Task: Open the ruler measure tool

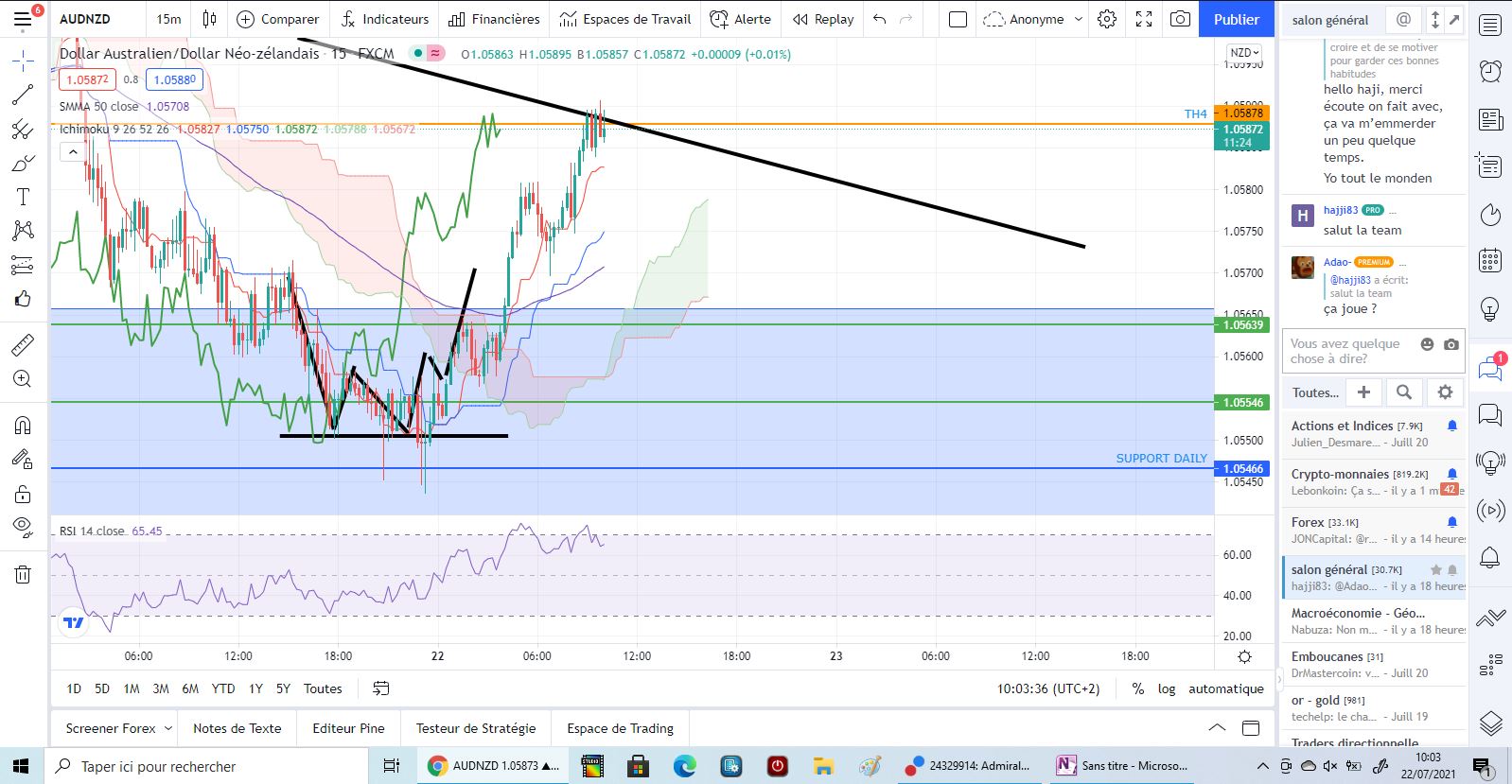Action: (23, 345)
